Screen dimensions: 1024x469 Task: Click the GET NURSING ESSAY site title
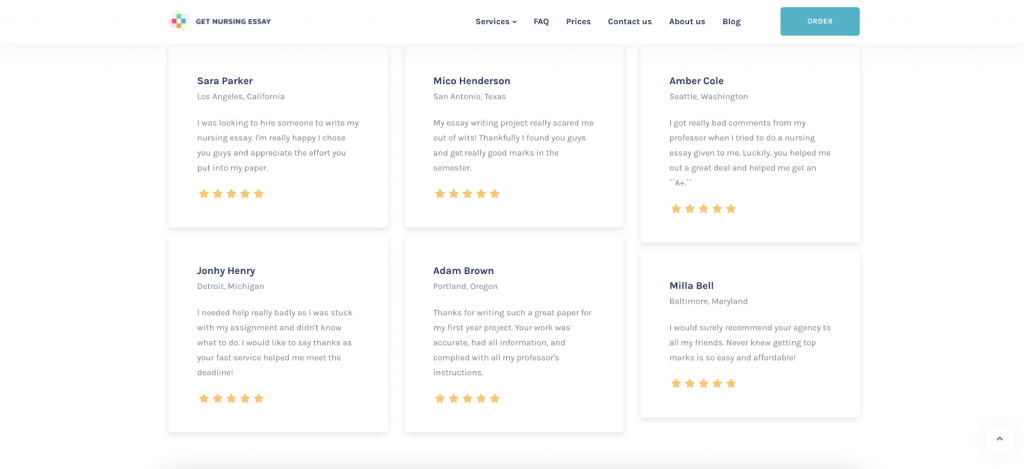[x=233, y=22]
